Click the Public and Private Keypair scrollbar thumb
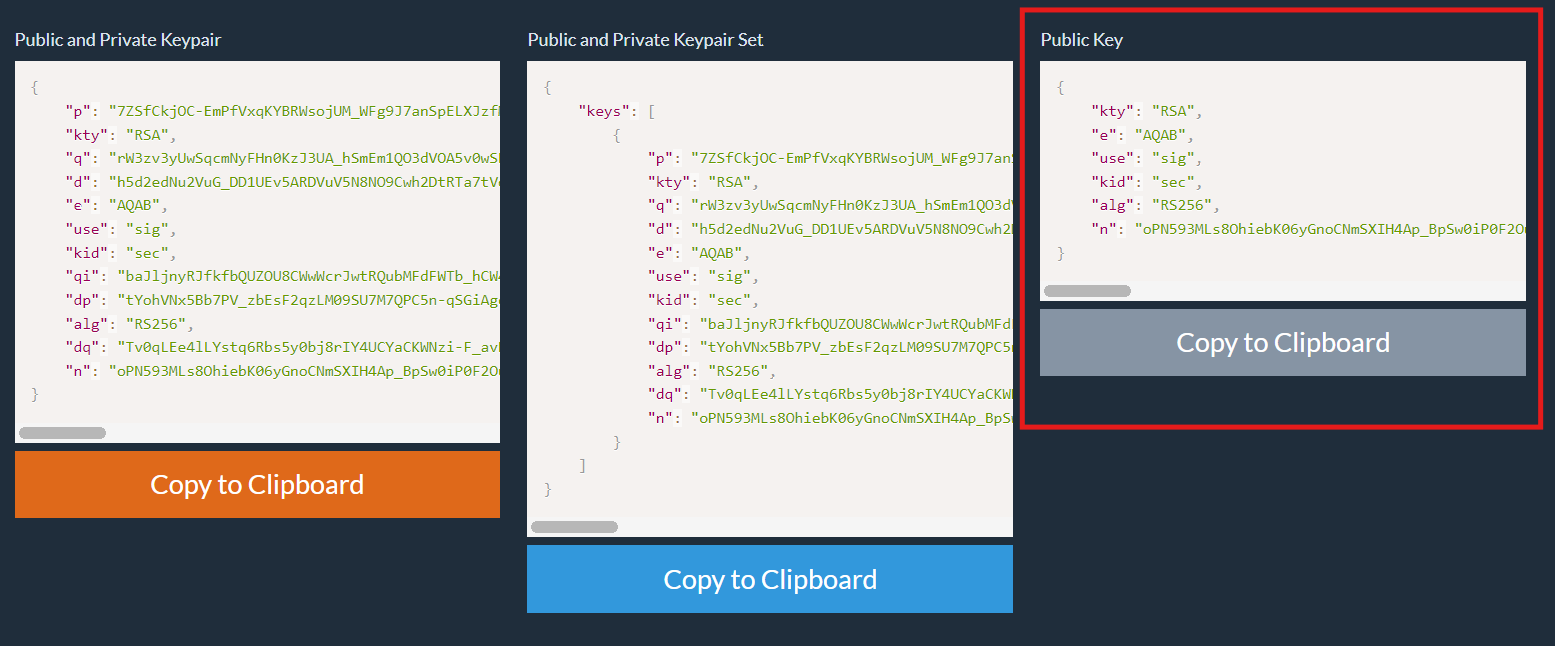 (62, 433)
